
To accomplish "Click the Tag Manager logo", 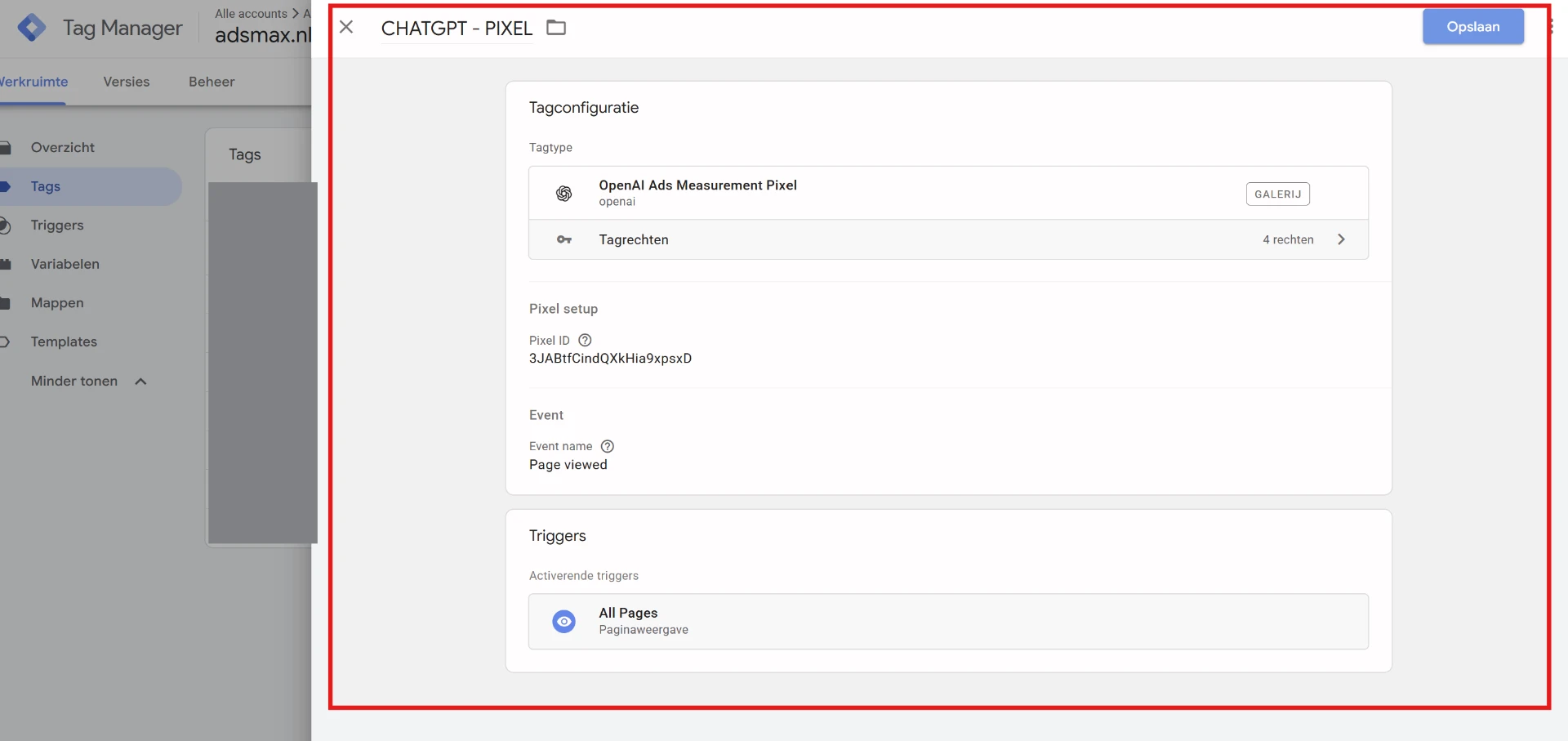I will pyautogui.click(x=32, y=28).
